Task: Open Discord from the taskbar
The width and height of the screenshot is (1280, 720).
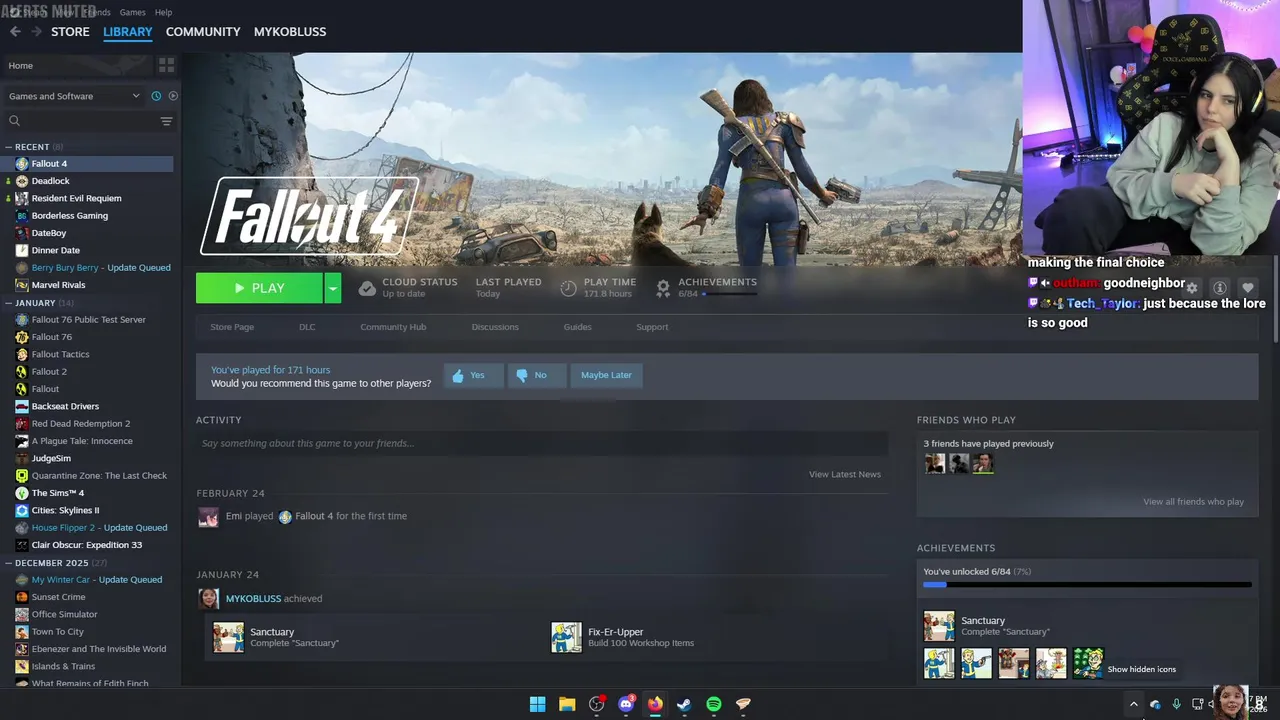Action: (x=626, y=704)
